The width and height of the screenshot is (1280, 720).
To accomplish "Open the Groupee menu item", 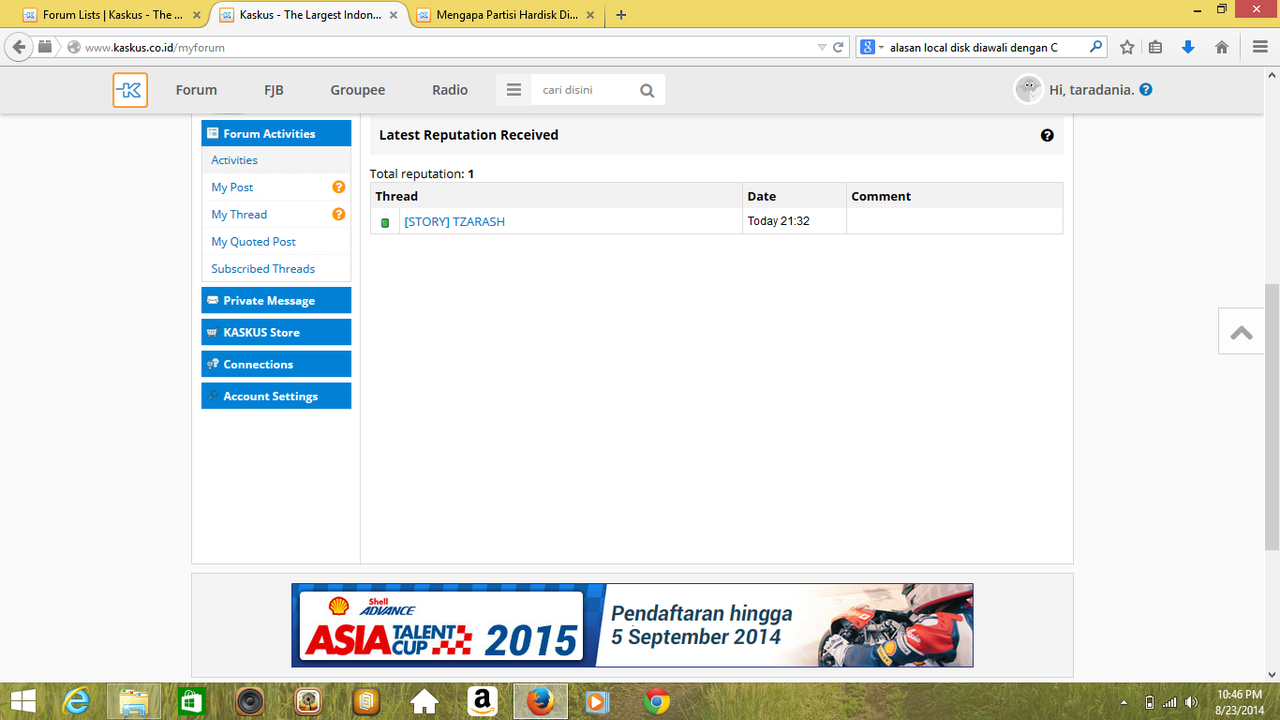I will [358, 90].
